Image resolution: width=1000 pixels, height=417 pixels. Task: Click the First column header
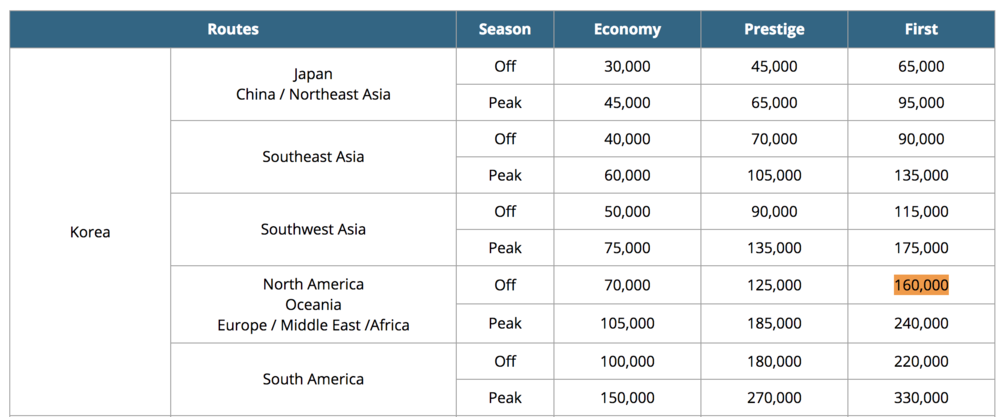(x=921, y=29)
